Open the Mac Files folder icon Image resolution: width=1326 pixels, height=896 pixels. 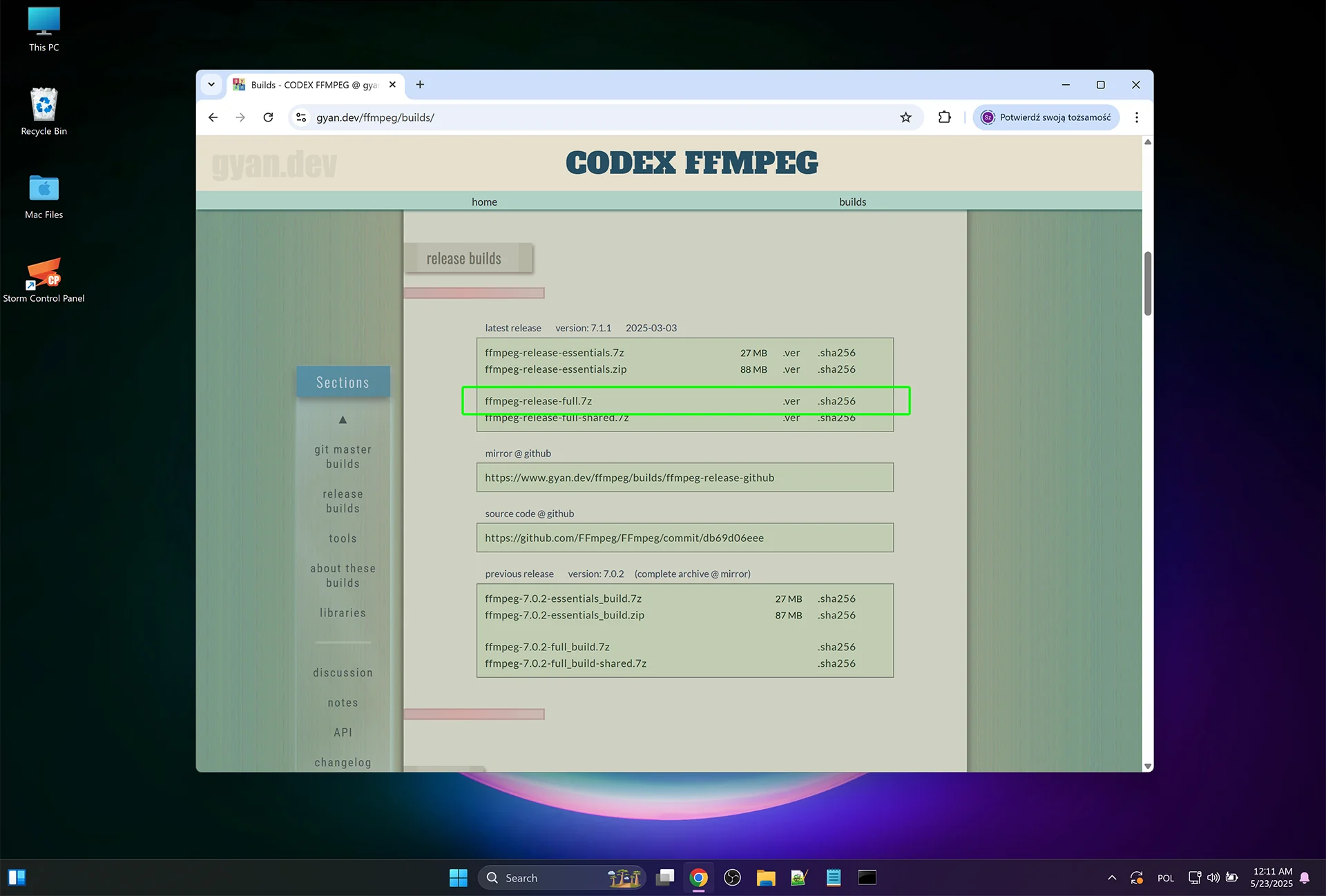click(44, 196)
